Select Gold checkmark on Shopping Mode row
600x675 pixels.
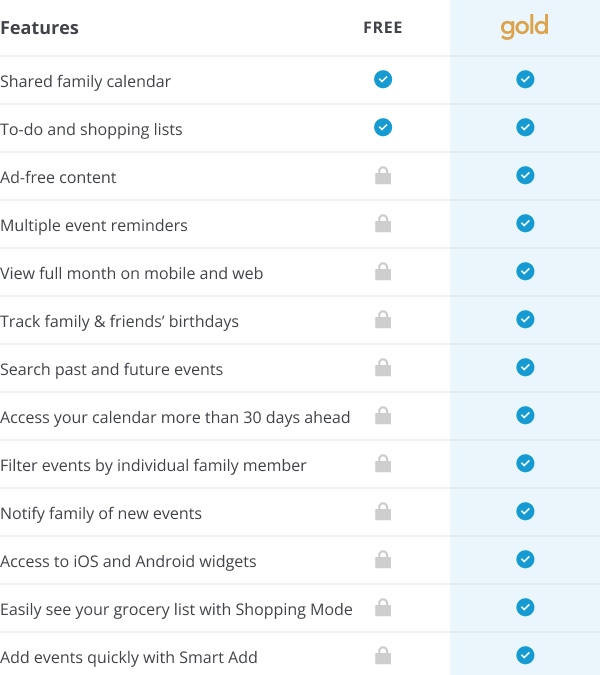[525, 607]
